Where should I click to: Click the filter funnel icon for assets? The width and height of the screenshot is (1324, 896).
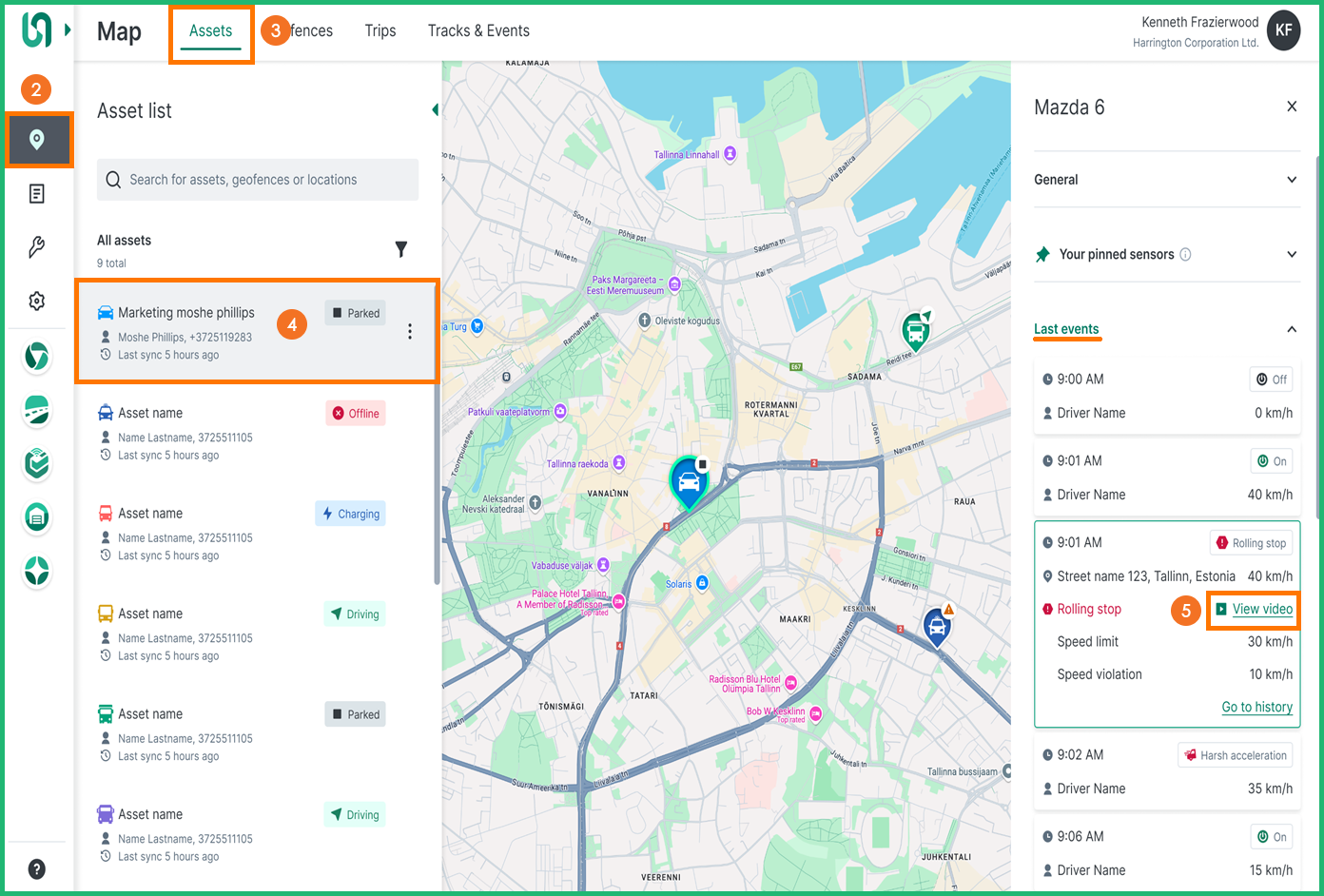click(x=401, y=249)
